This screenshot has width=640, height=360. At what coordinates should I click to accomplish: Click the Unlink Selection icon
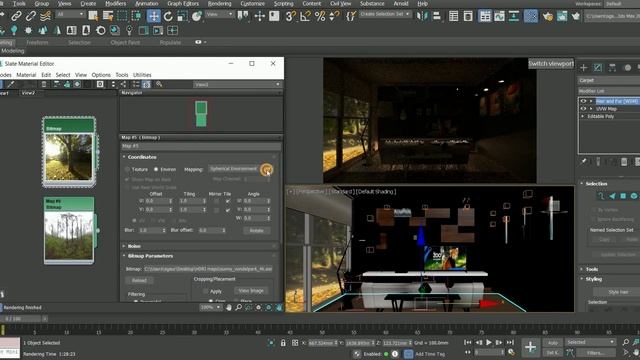click(31, 16)
